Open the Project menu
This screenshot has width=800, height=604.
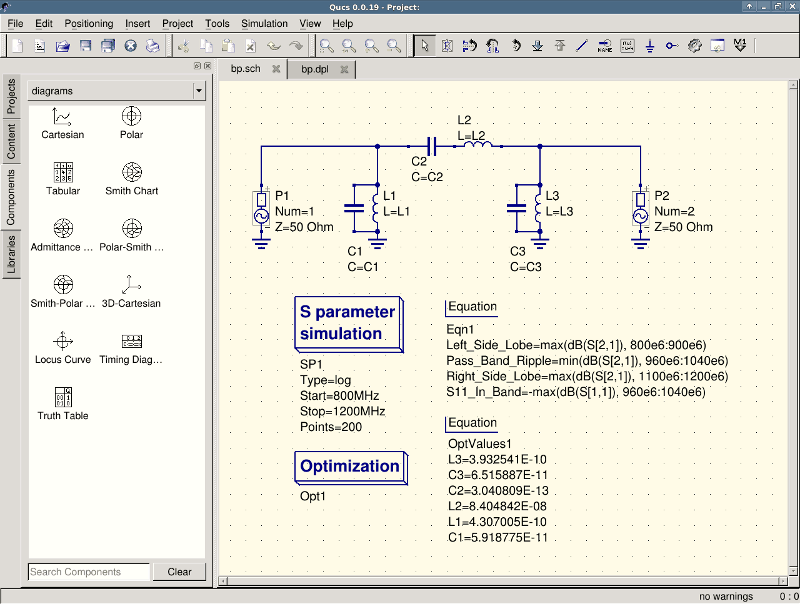coord(178,23)
